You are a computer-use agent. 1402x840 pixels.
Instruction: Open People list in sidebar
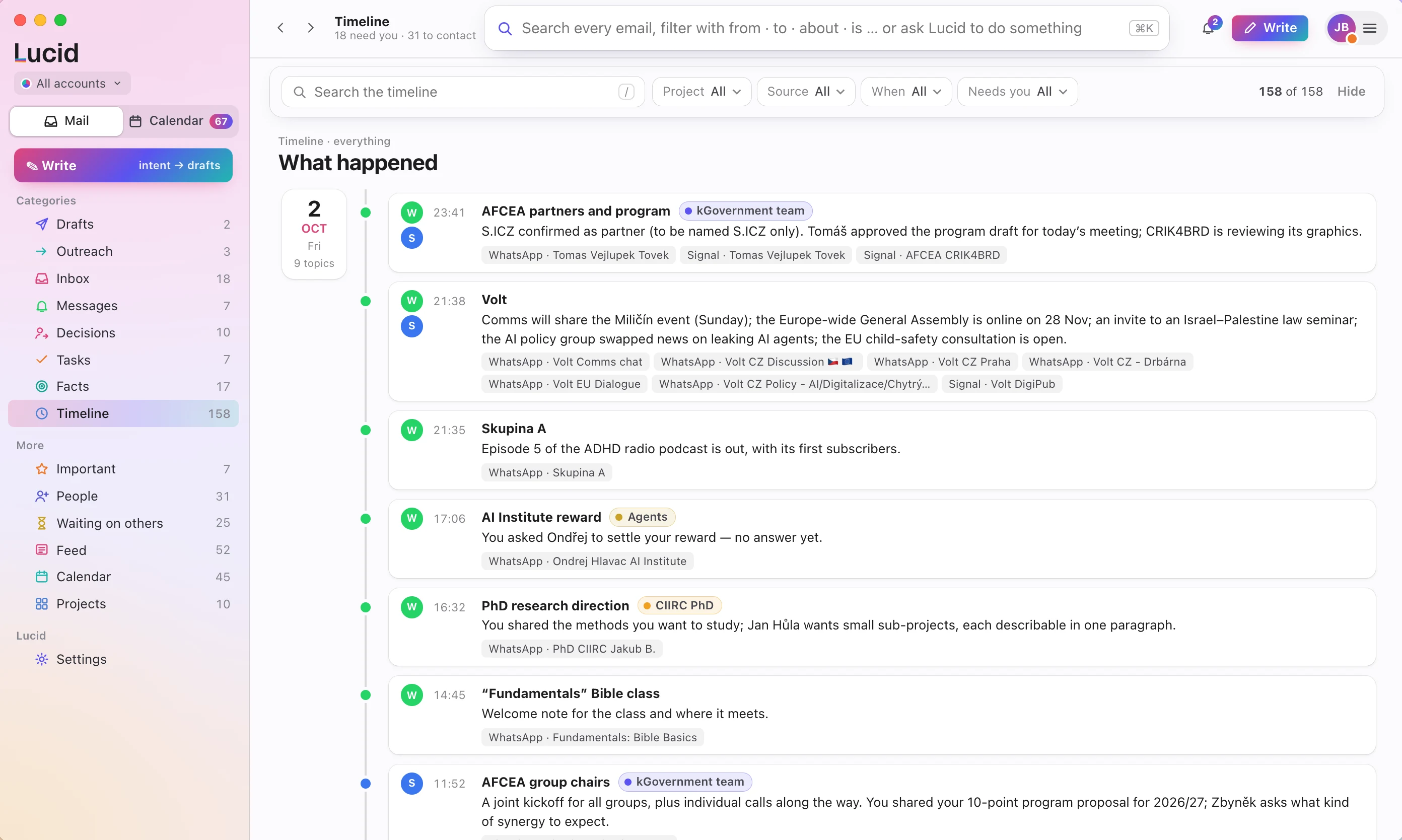coord(123,497)
